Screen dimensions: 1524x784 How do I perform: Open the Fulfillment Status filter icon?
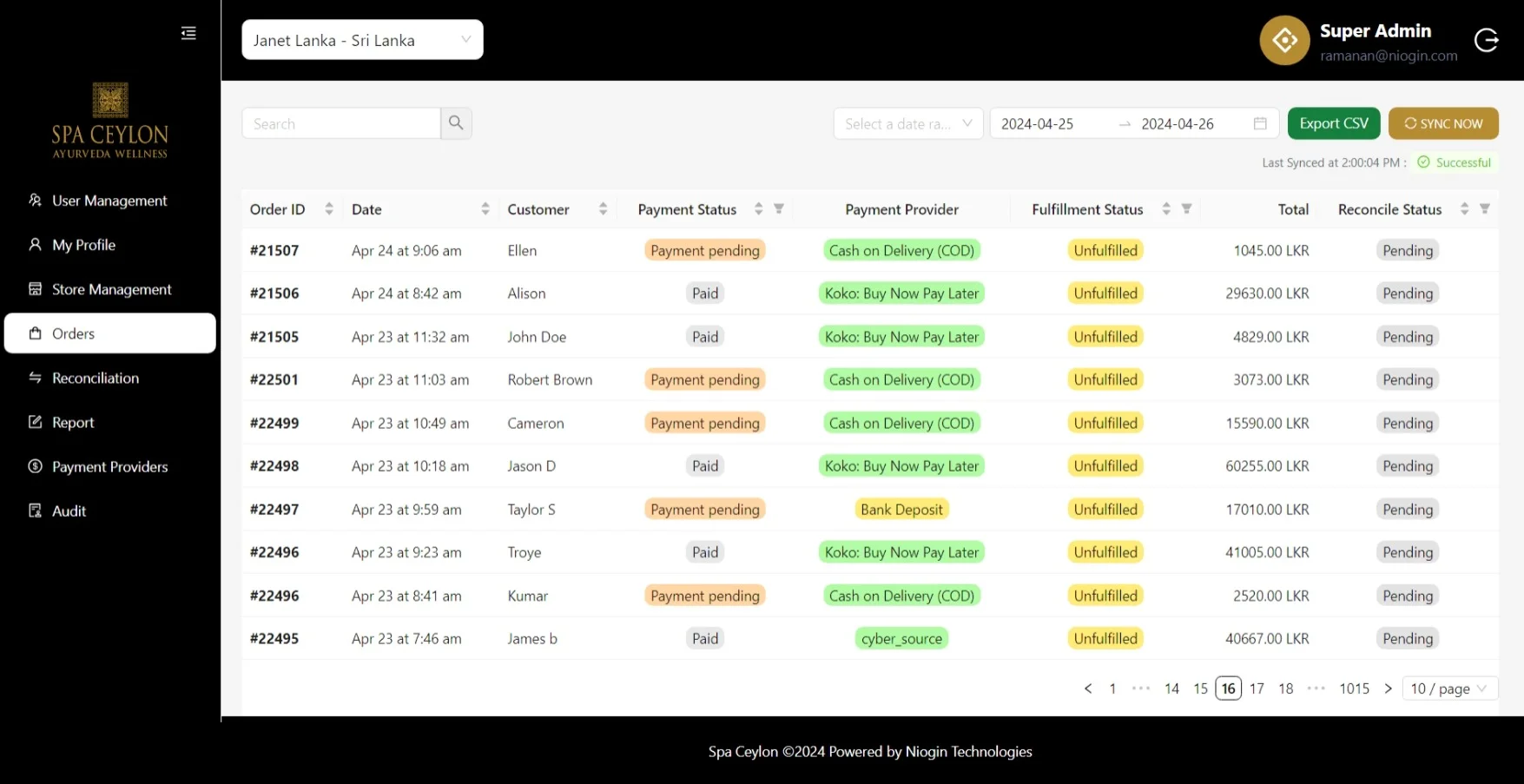(1186, 209)
